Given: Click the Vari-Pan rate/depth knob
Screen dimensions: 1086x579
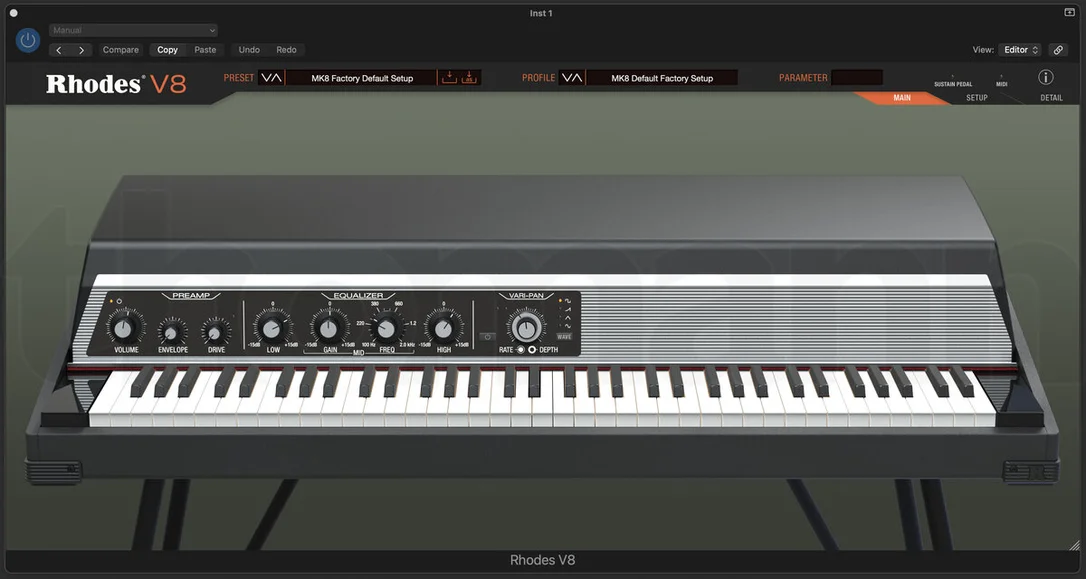Looking at the screenshot, I should pyautogui.click(x=526, y=328).
